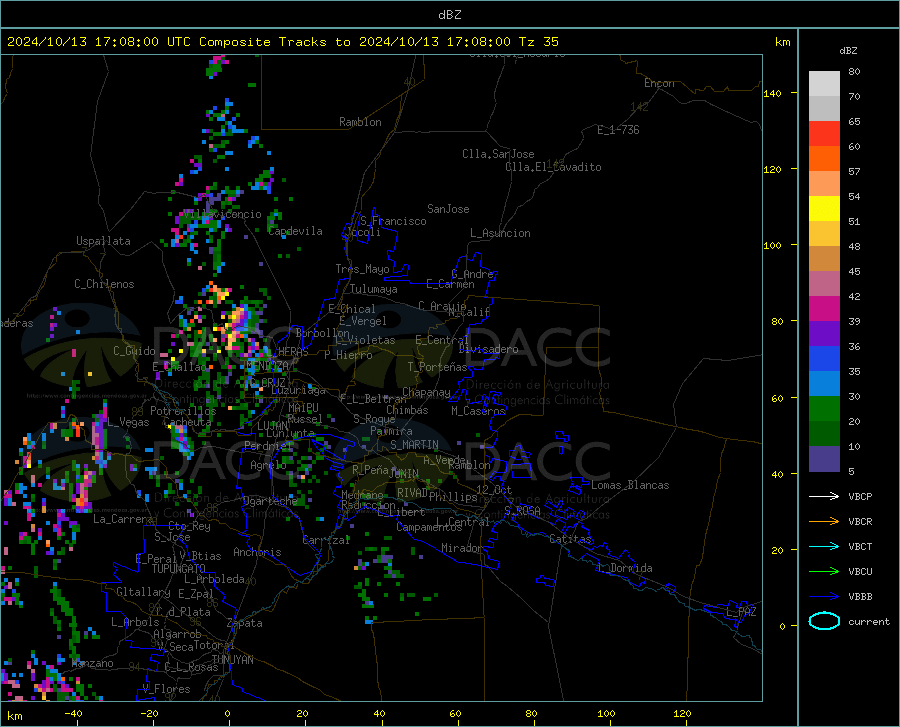This screenshot has height=727, width=900.
Task: Click the 'C_Chilenos' map label
Action: (104, 284)
